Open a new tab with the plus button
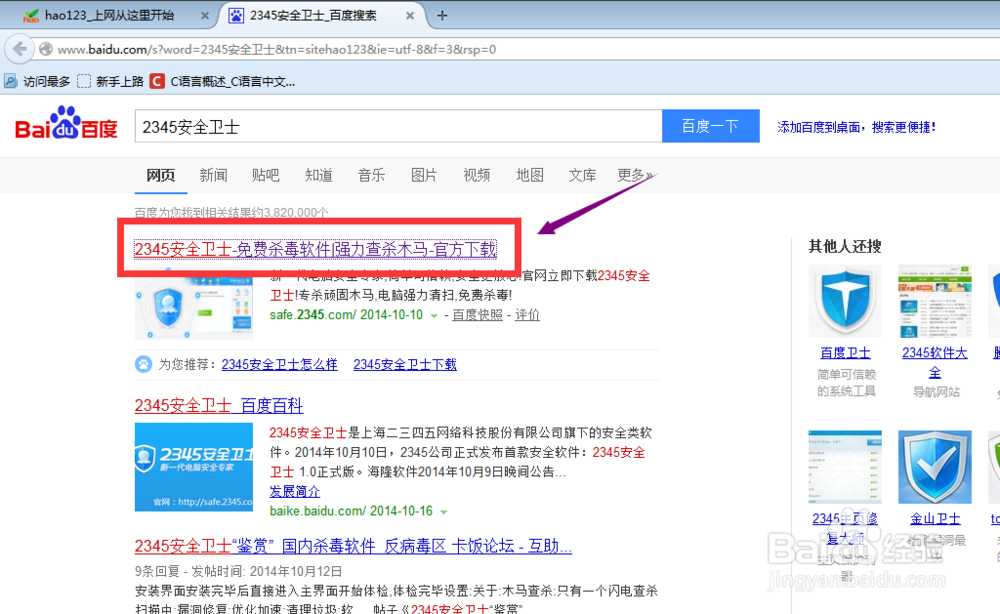This screenshot has width=1000, height=614. click(442, 15)
